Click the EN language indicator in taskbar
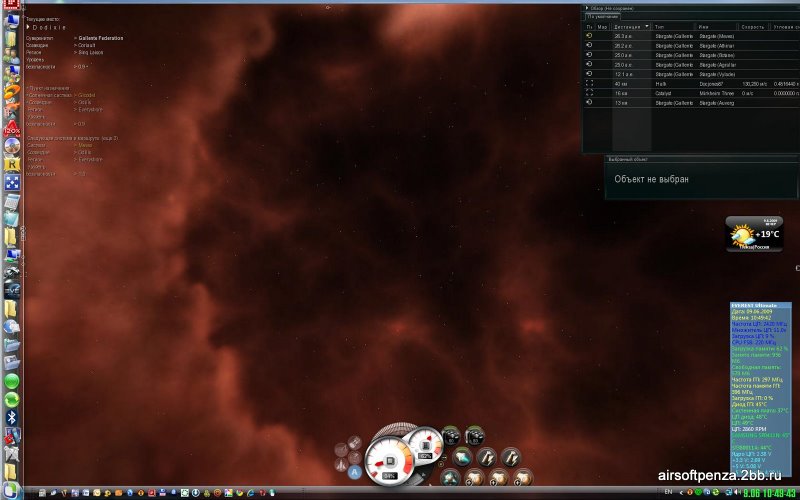The width and height of the screenshot is (800, 500). (x=668, y=492)
